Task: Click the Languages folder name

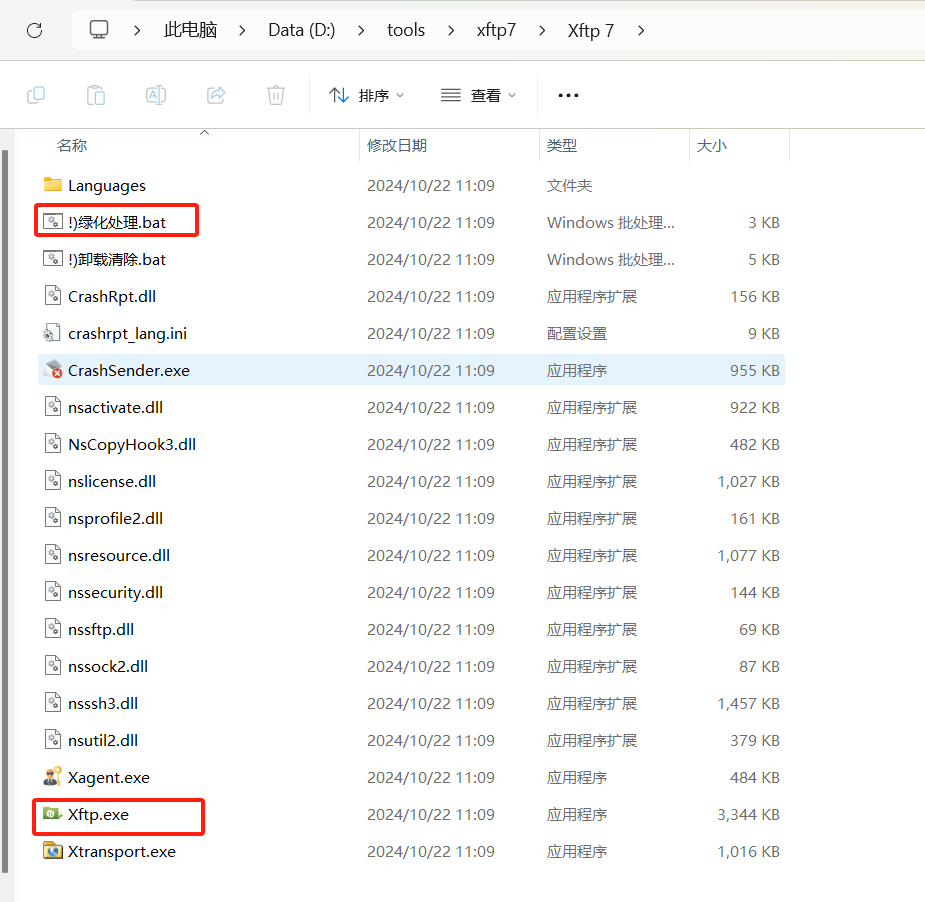Action: [107, 186]
